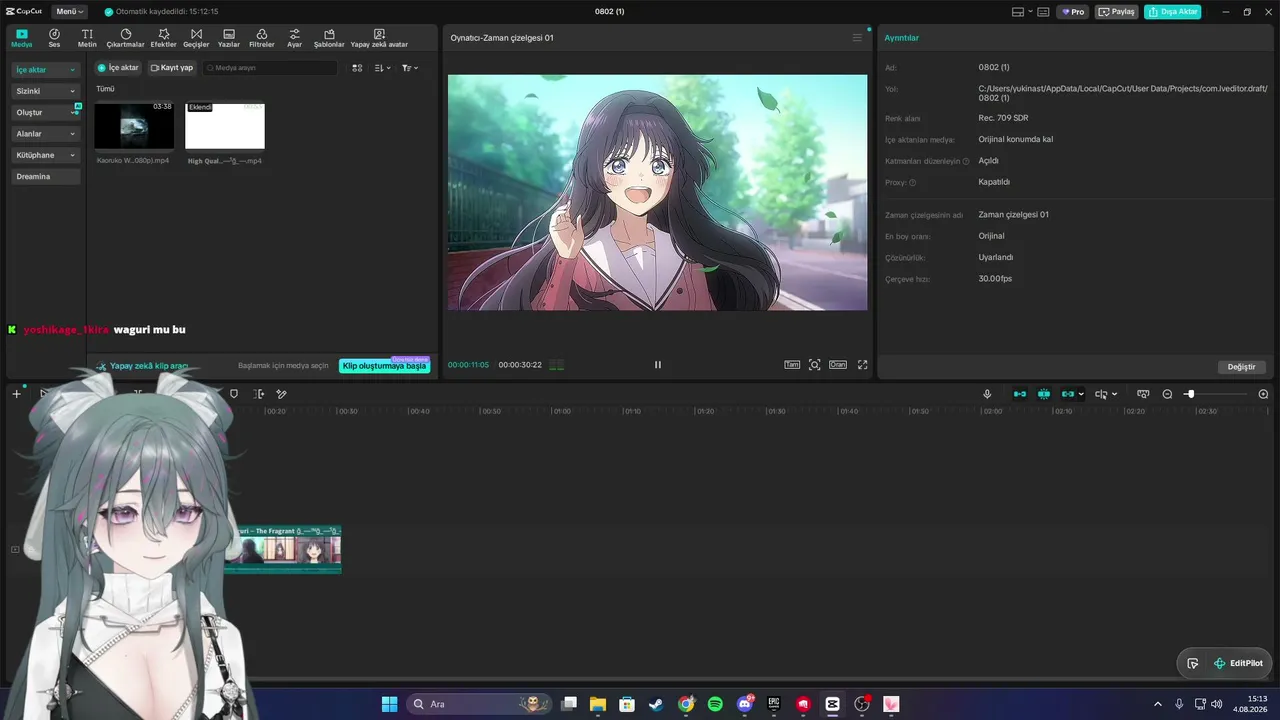Switch to the Efektler tab
Viewport: 1280px width, 720px height.
click(164, 38)
